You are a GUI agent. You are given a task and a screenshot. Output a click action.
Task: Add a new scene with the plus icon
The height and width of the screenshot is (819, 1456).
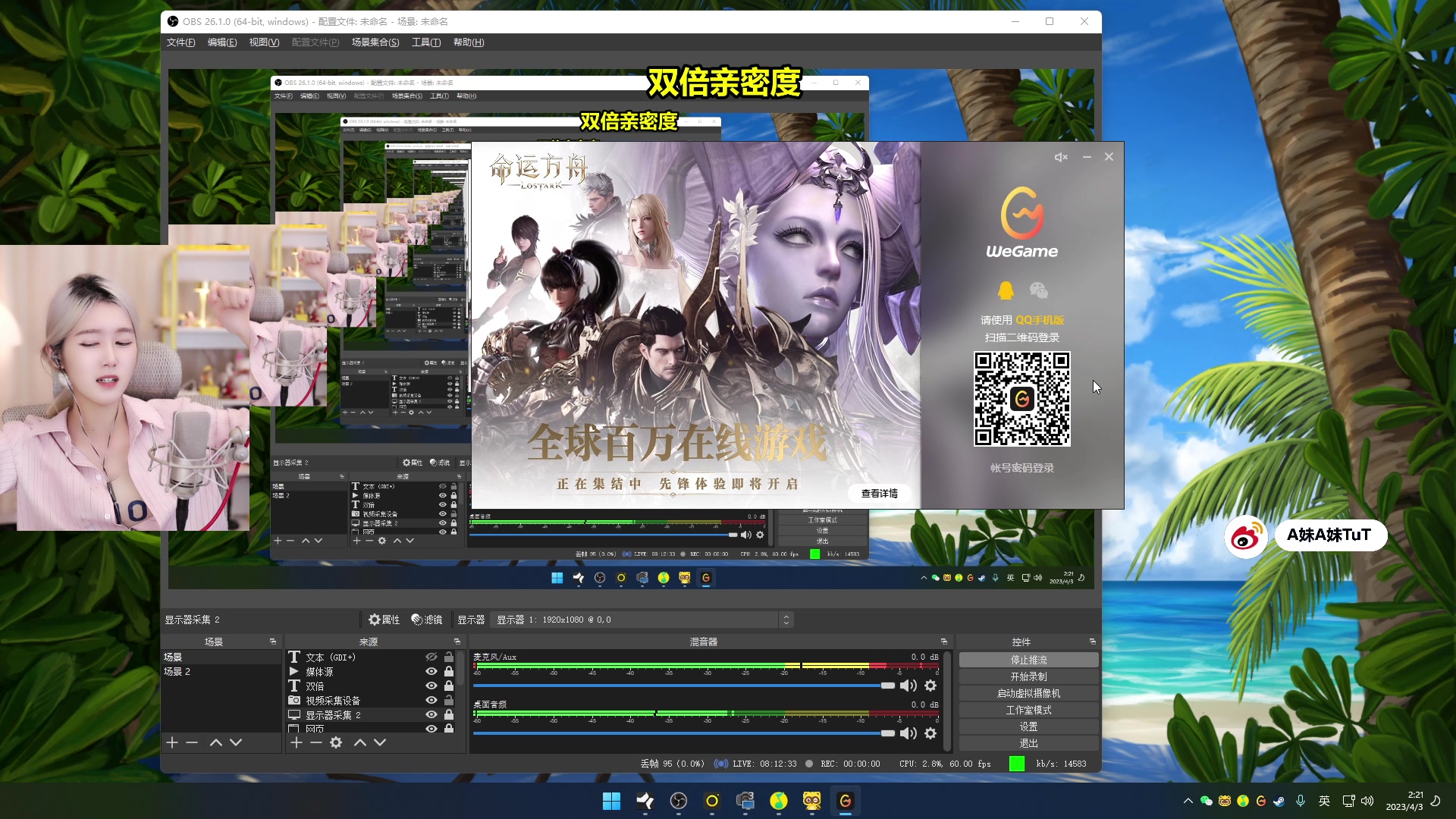tap(172, 742)
